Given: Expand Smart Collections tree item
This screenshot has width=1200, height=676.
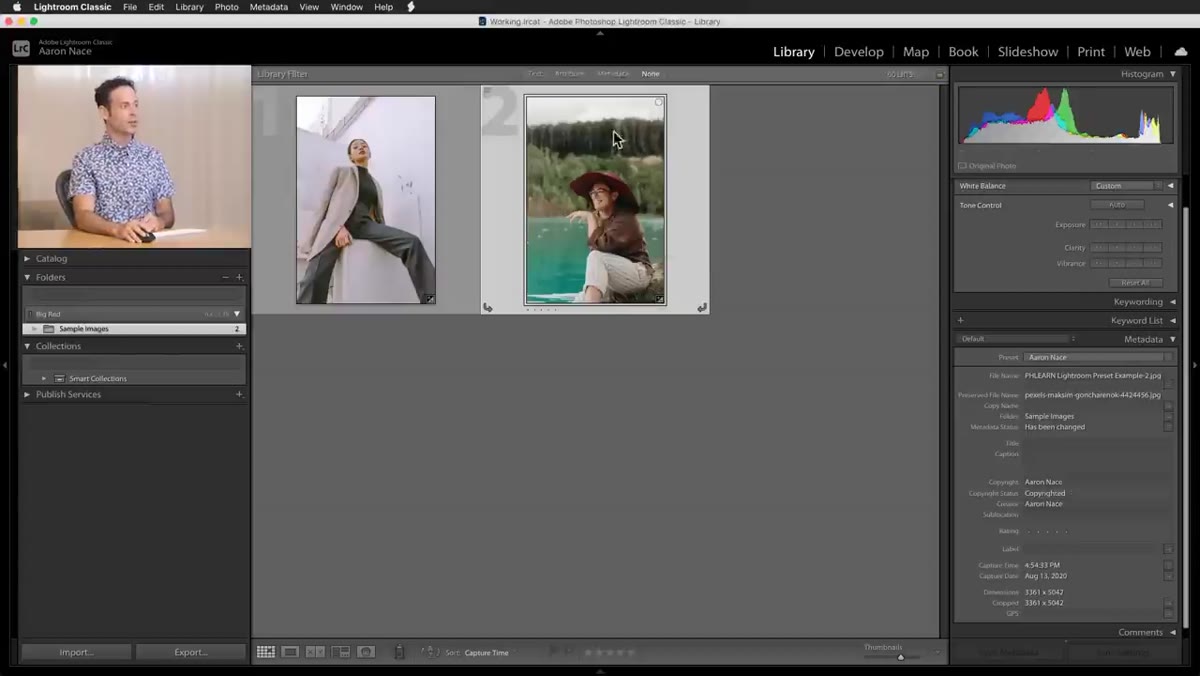Looking at the screenshot, I should click(44, 379).
